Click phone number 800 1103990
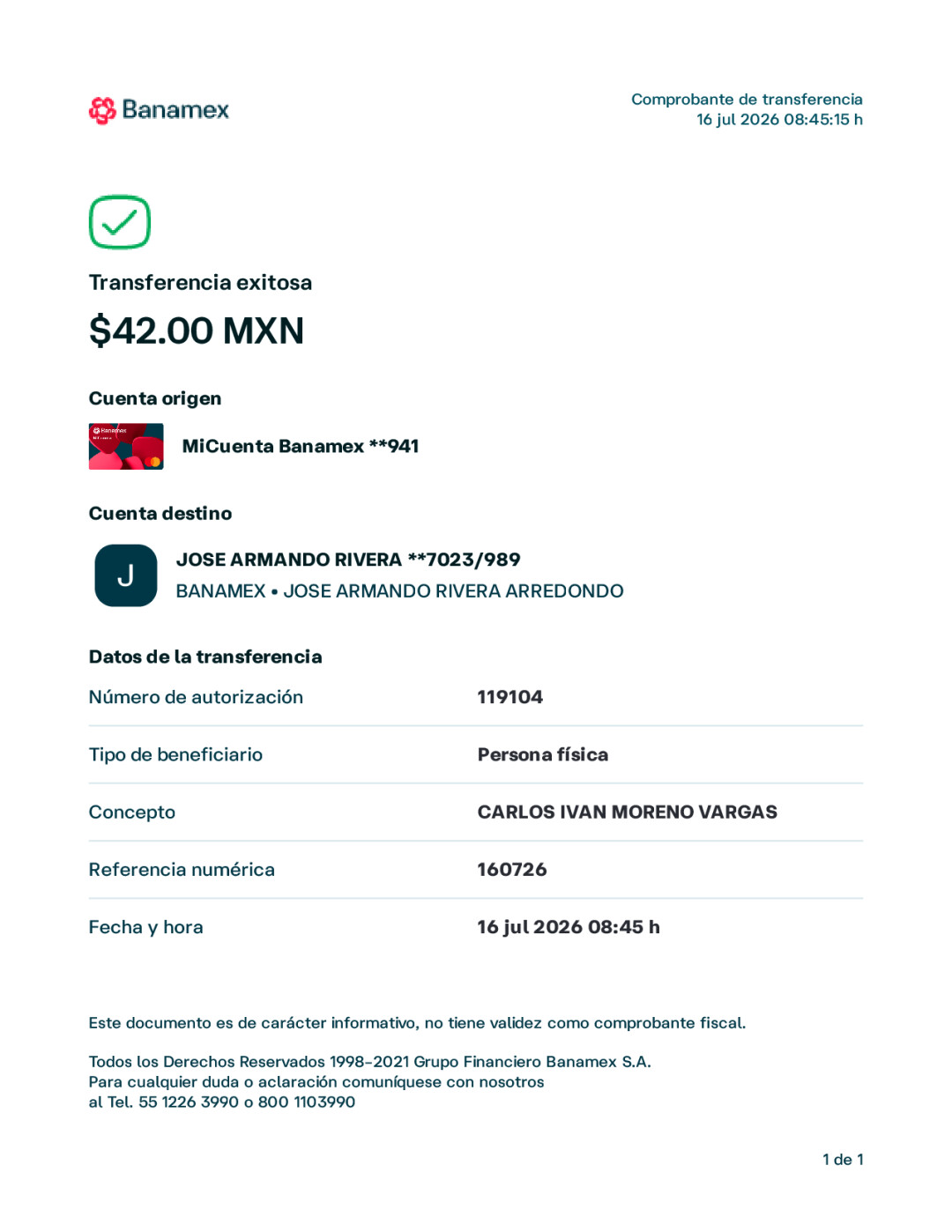This screenshot has width=952, height=1232. pos(307,1102)
